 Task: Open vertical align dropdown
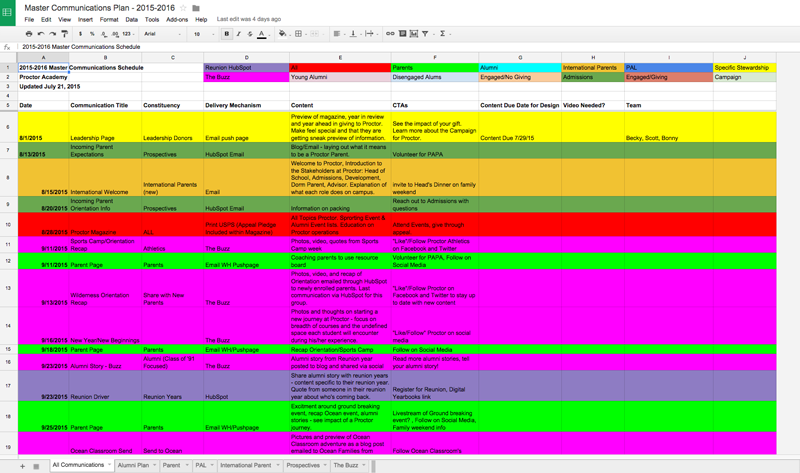(x=354, y=34)
